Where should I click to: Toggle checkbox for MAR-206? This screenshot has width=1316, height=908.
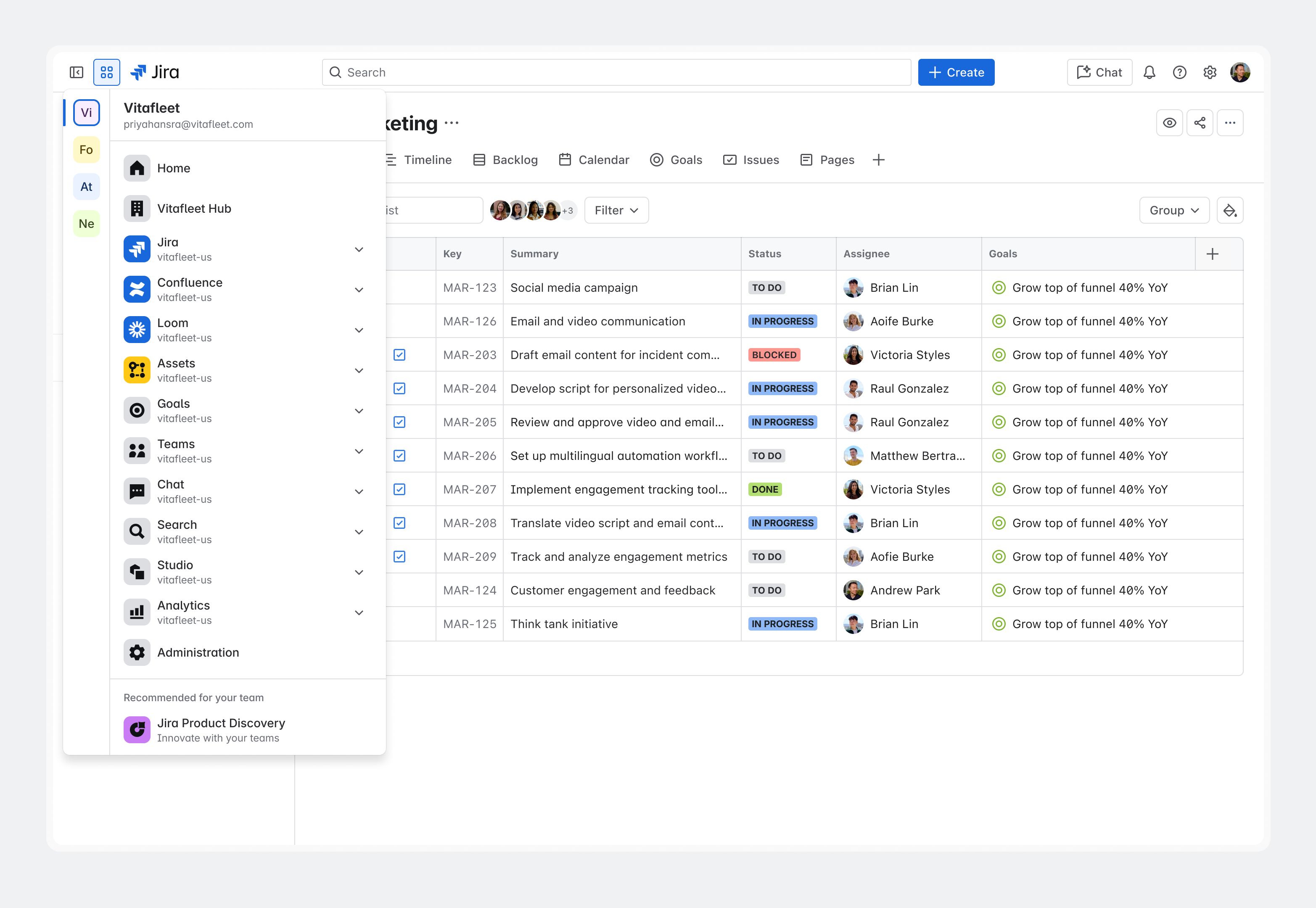(x=399, y=456)
